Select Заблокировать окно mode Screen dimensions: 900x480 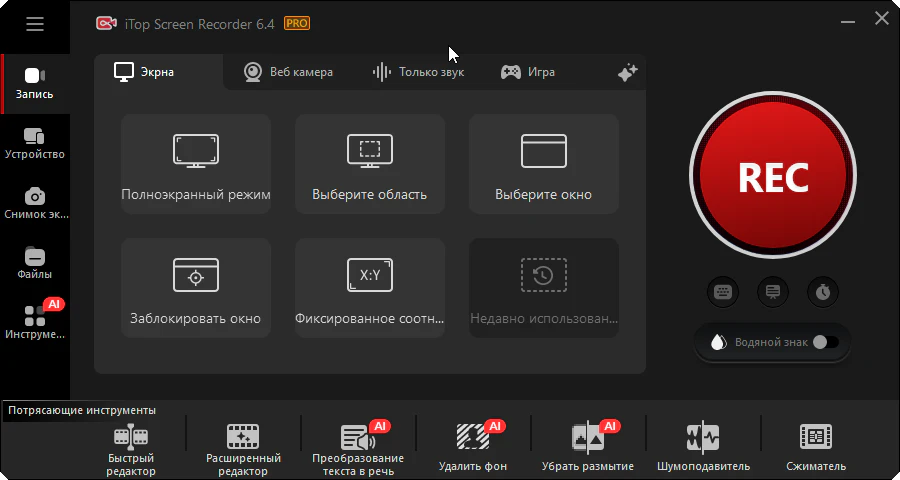(x=196, y=288)
